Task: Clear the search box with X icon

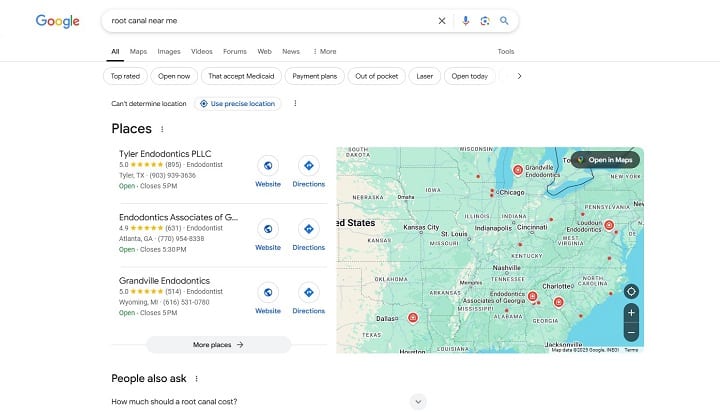Action: [x=442, y=21]
